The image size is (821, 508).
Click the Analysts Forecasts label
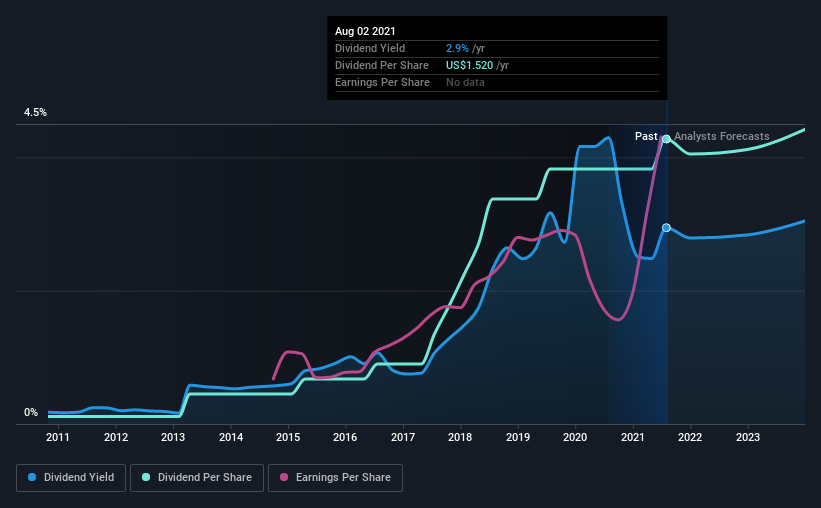point(722,136)
